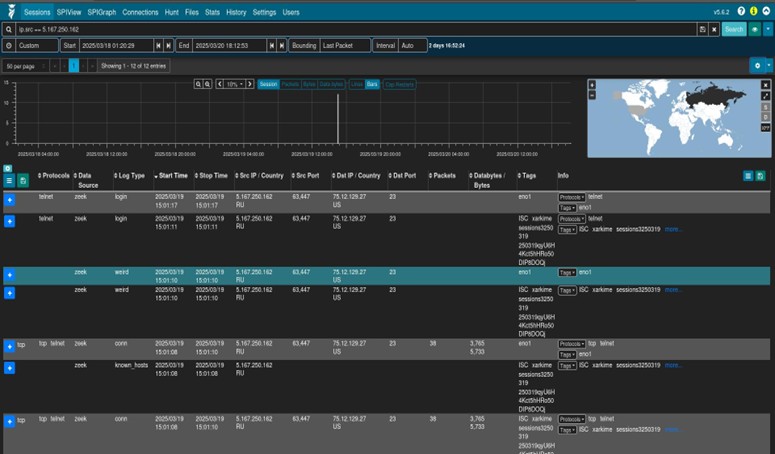
Task: Click the first 'more...' tags link
Action: click(x=672, y=229)
